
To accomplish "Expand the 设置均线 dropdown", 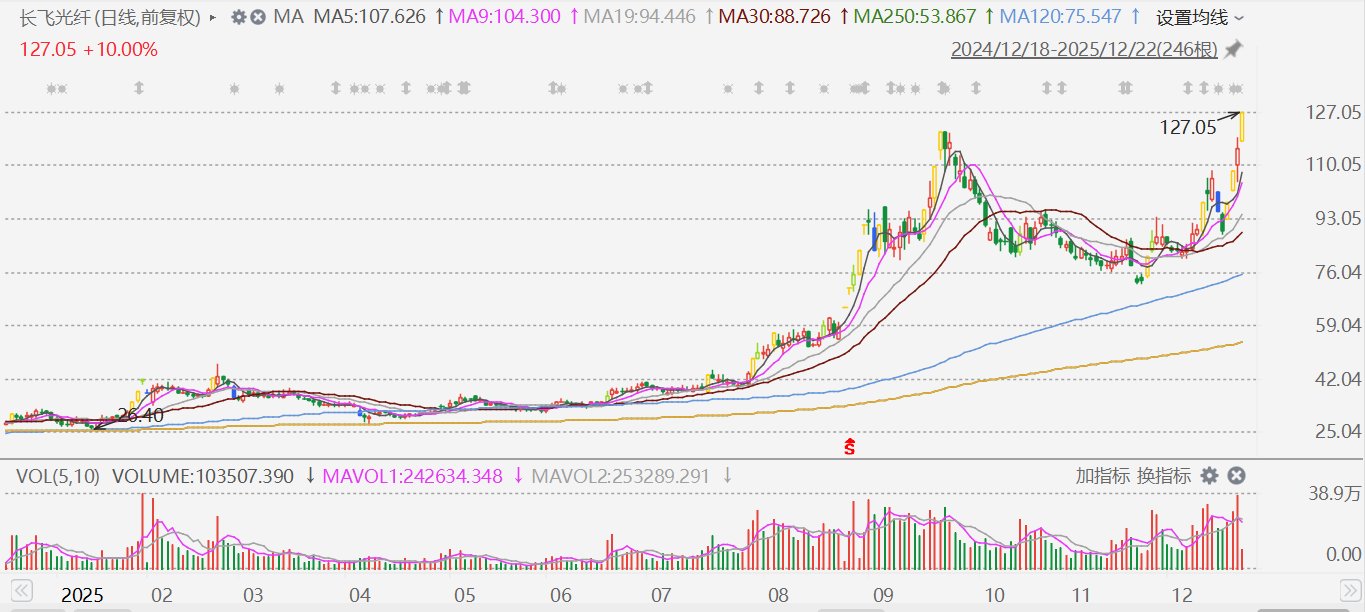I will click(x=1200, y=18).
